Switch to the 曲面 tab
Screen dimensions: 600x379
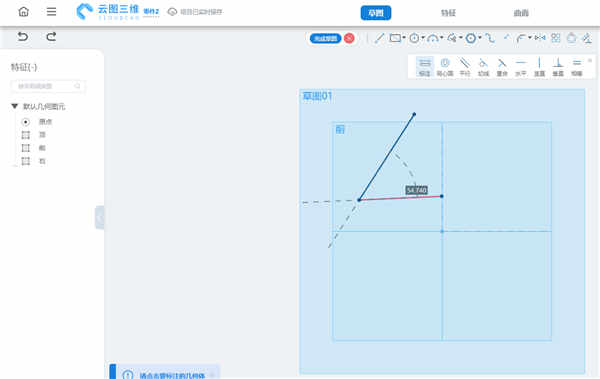tap(521, 13)
